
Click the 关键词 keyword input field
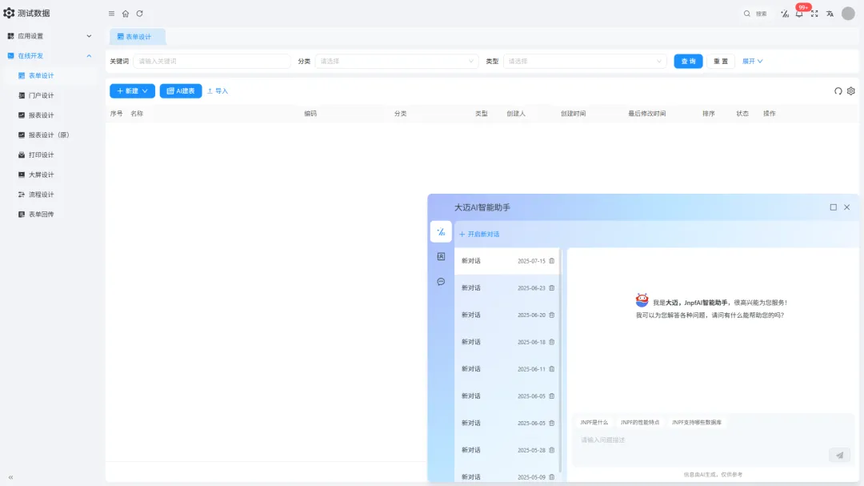212,61
